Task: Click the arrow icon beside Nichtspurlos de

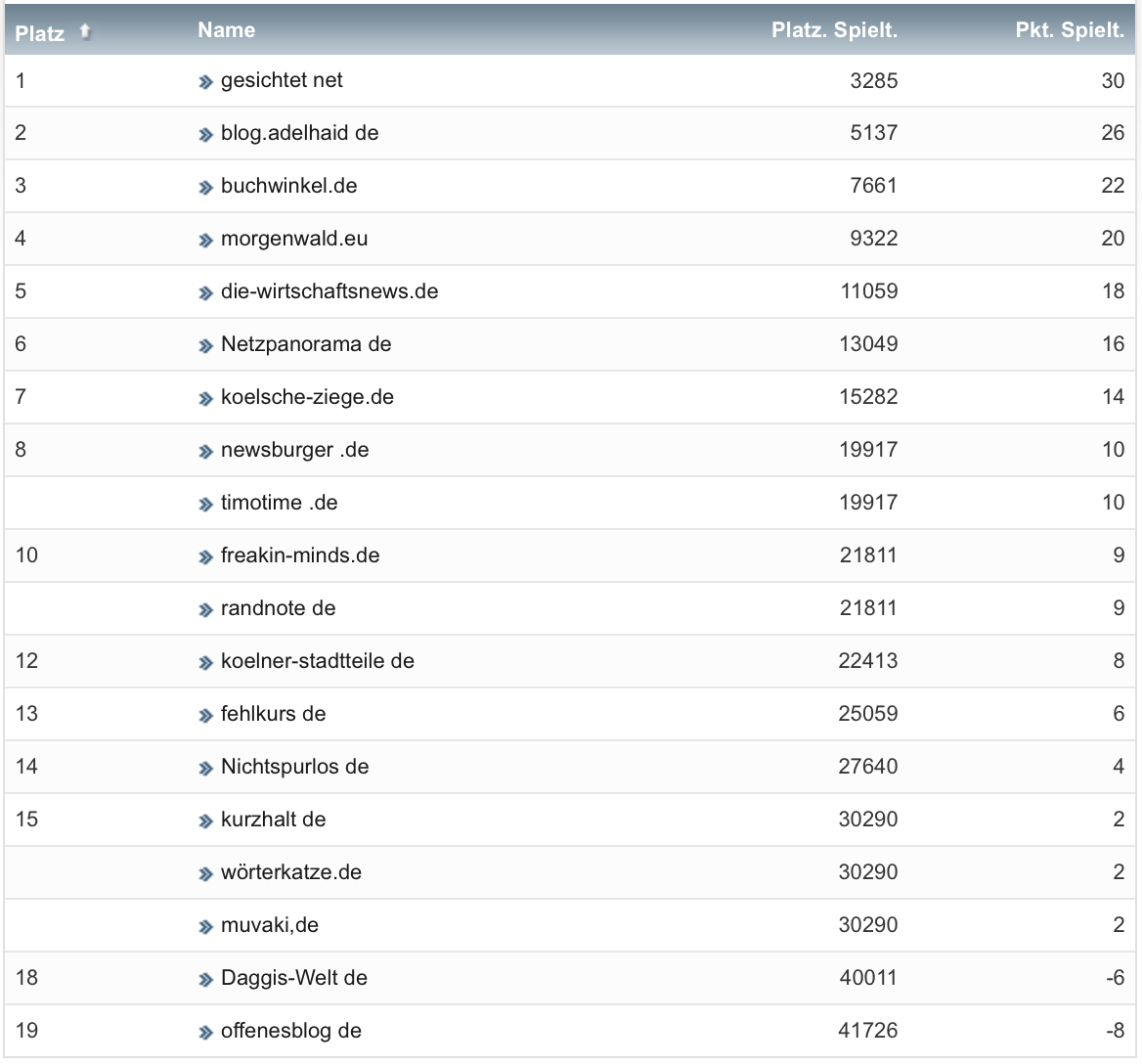Action: click(205, 769)
